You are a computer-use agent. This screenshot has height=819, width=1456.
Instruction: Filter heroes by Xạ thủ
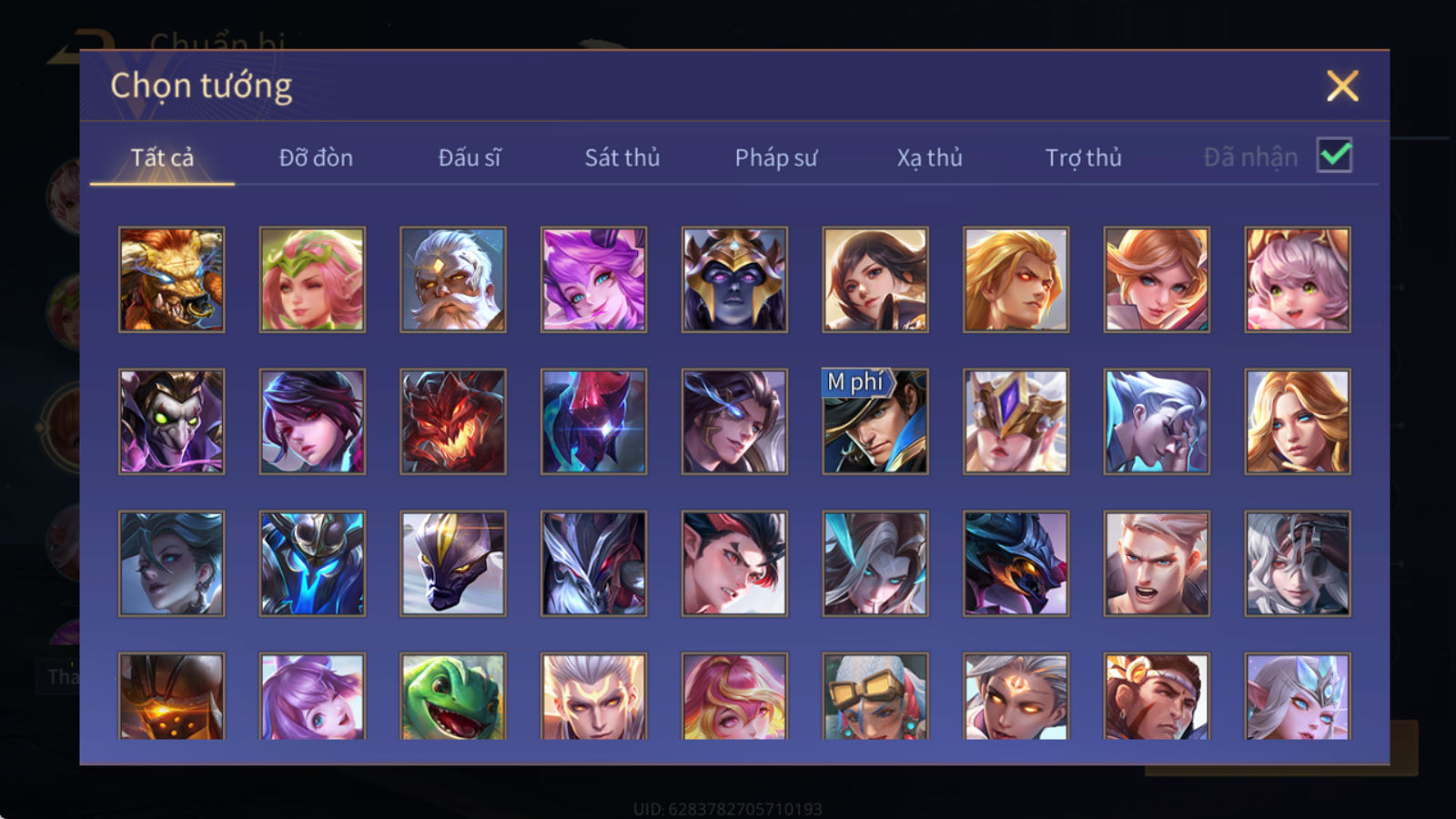tap(929, 157)
